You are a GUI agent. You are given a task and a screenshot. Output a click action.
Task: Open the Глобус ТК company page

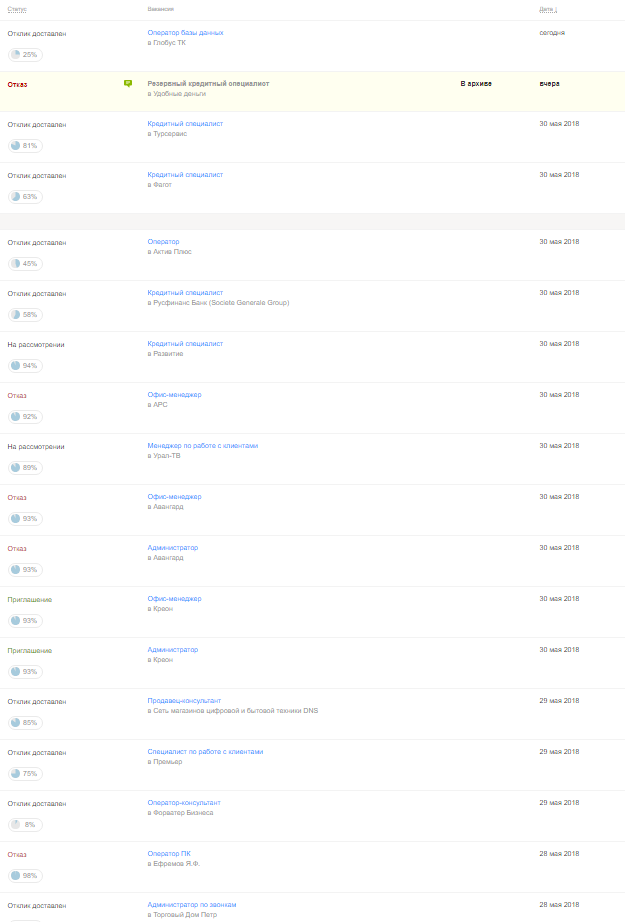171,42
